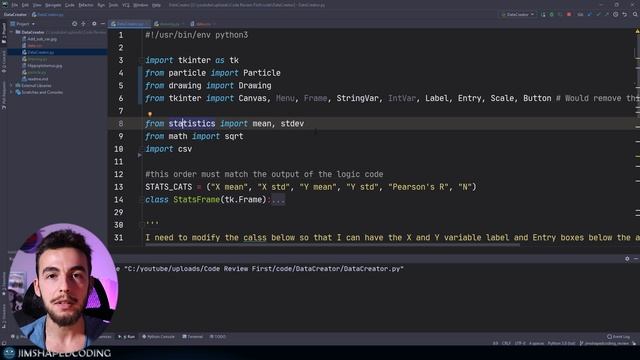This screenshot has height=360, width=640.
Task: Open the Navigate menu
Action: (x=53, y=5)
